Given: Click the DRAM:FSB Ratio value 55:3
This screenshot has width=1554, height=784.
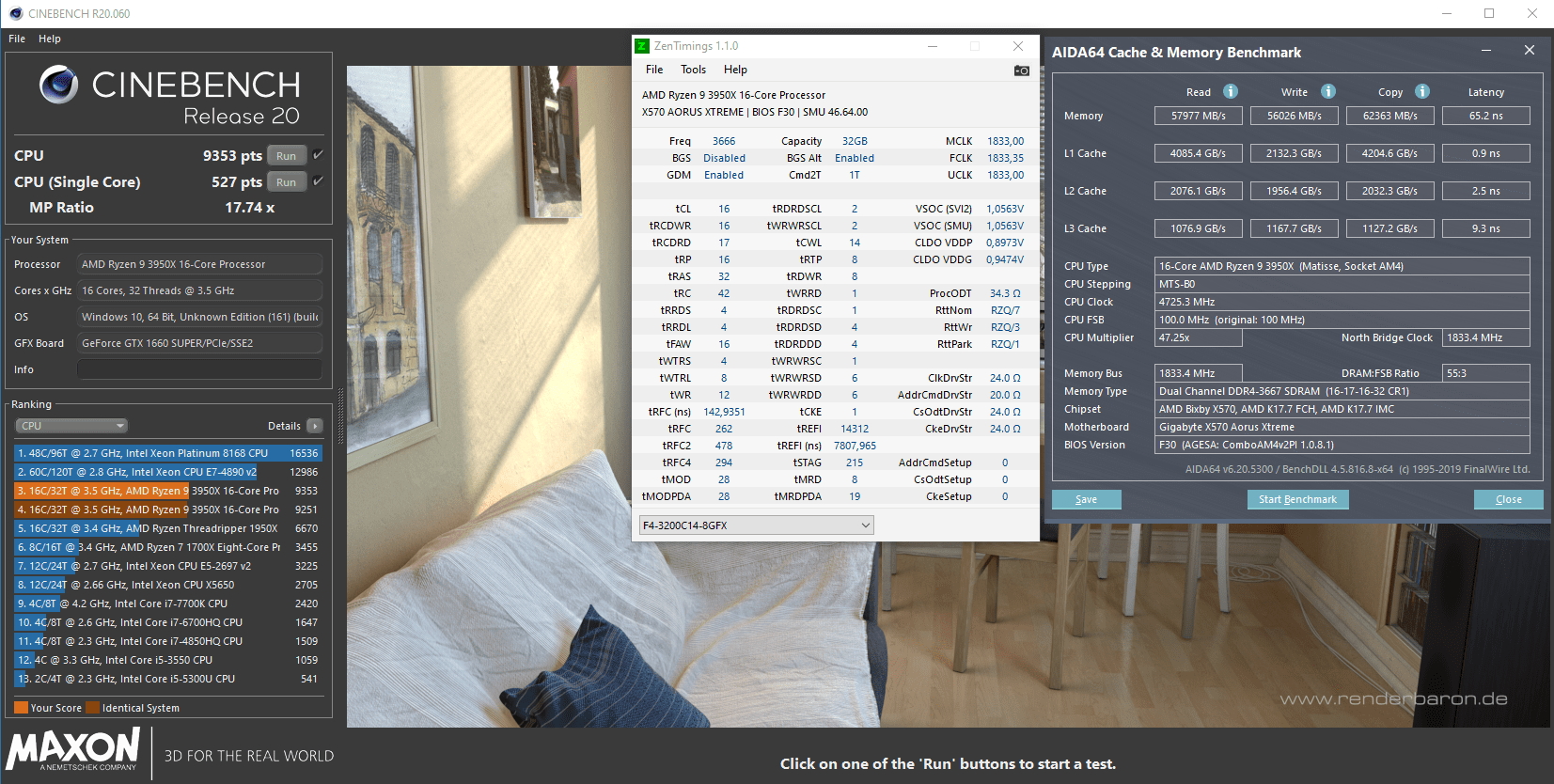Looking at the screenshot, I should click(1486, 373).
